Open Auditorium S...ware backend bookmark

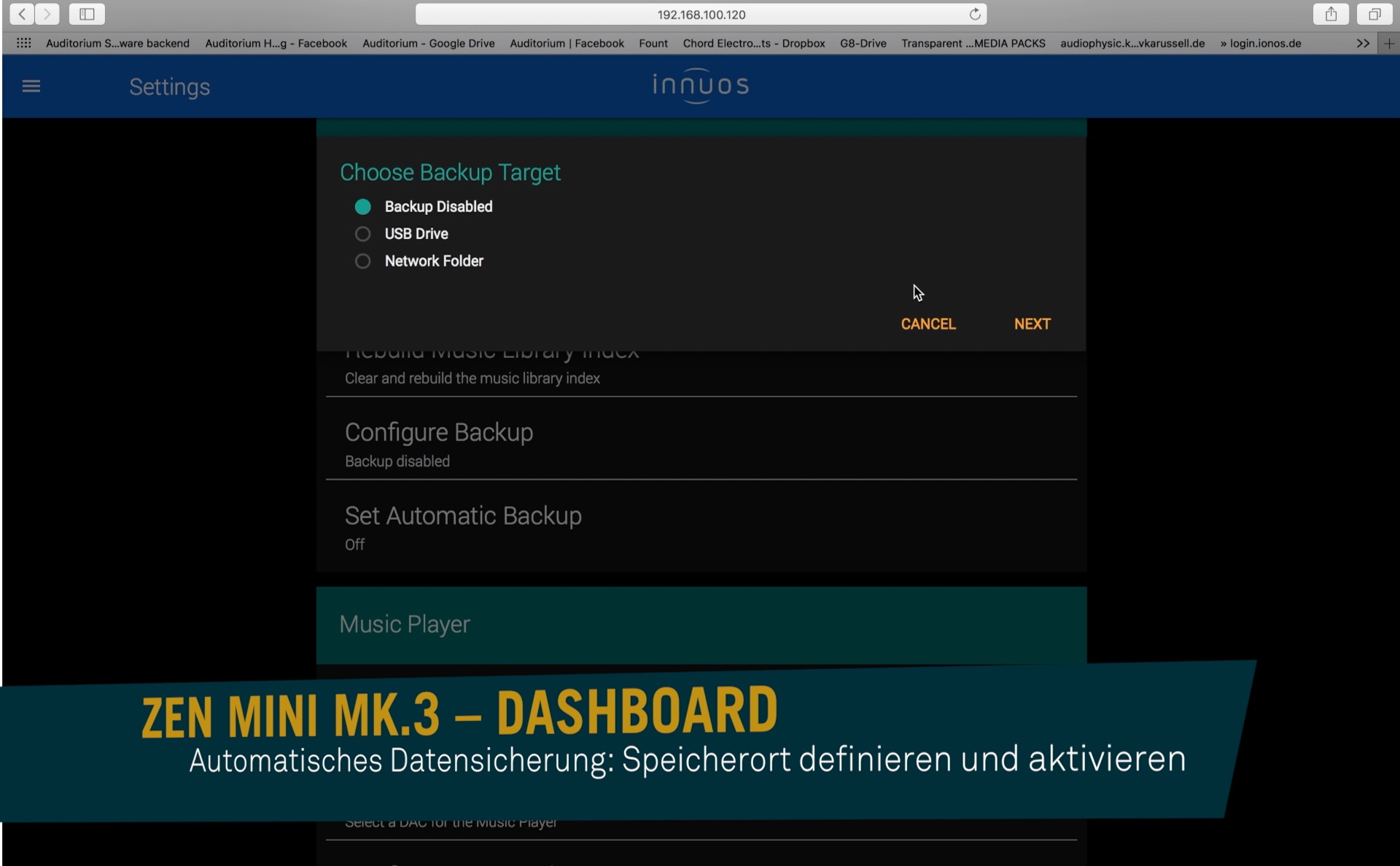117,43
